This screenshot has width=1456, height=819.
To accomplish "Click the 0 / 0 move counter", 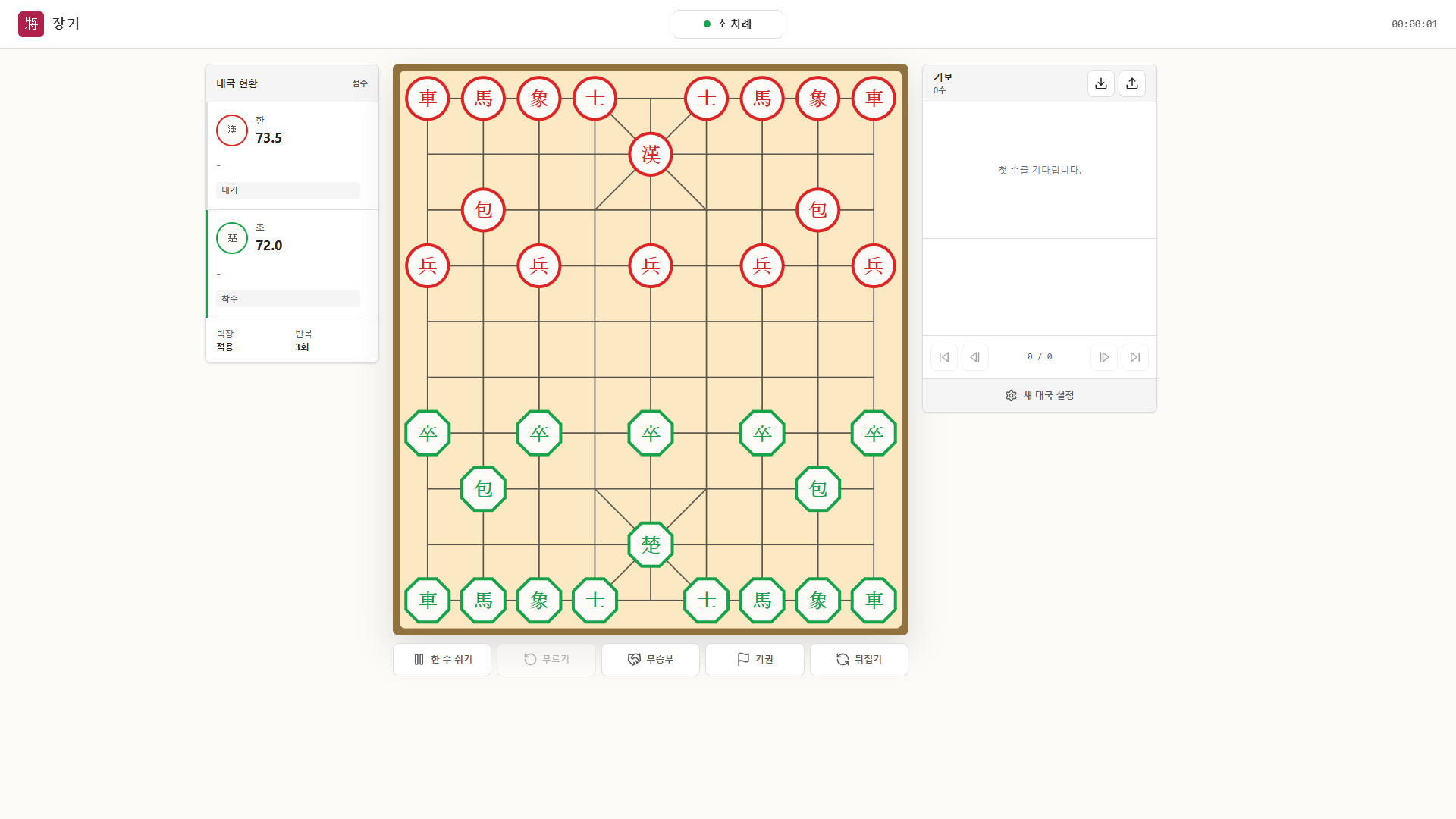I will click(x=1040, y=357).
